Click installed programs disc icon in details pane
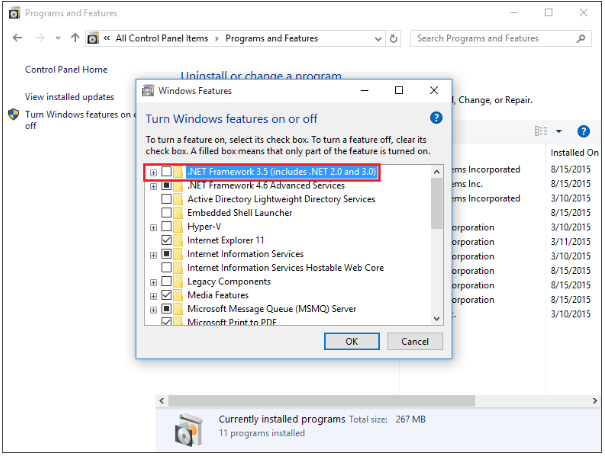 188,429
